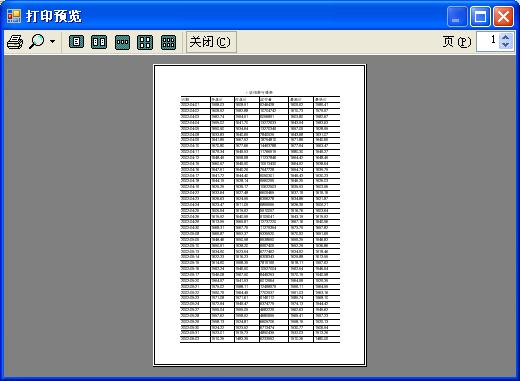Click the printer icon to print
The image size is (520, 381).
(15, 42)
